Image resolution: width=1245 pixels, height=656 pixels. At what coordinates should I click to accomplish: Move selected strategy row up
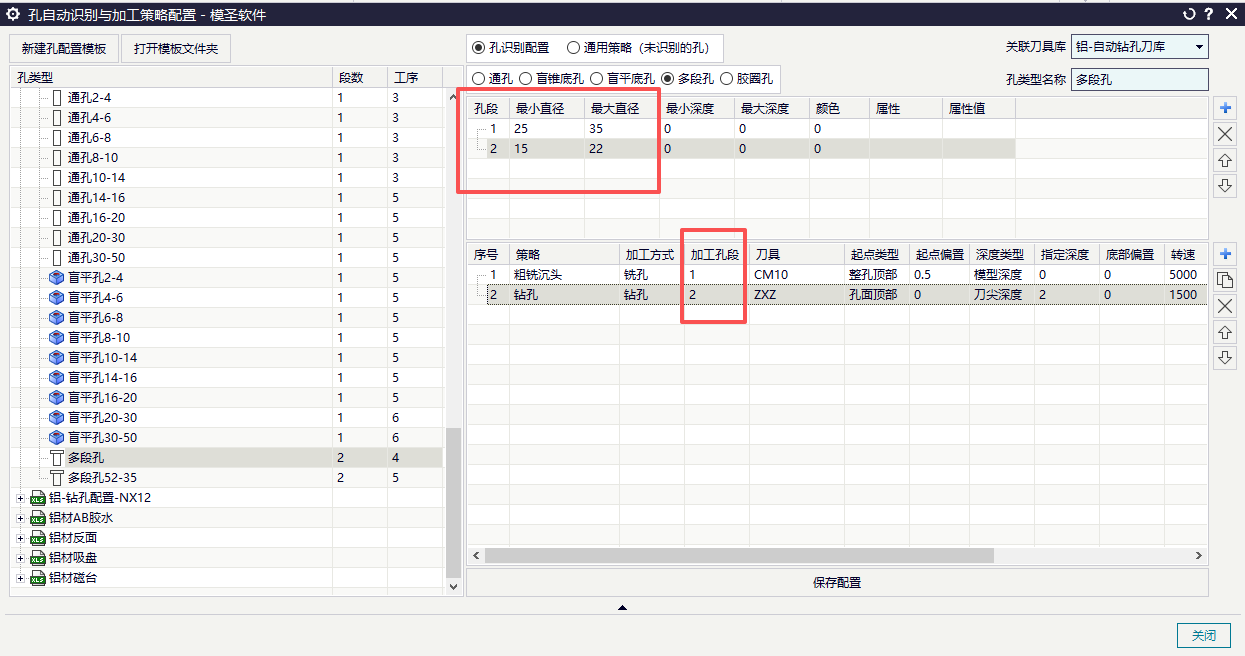pos(1225,332)
